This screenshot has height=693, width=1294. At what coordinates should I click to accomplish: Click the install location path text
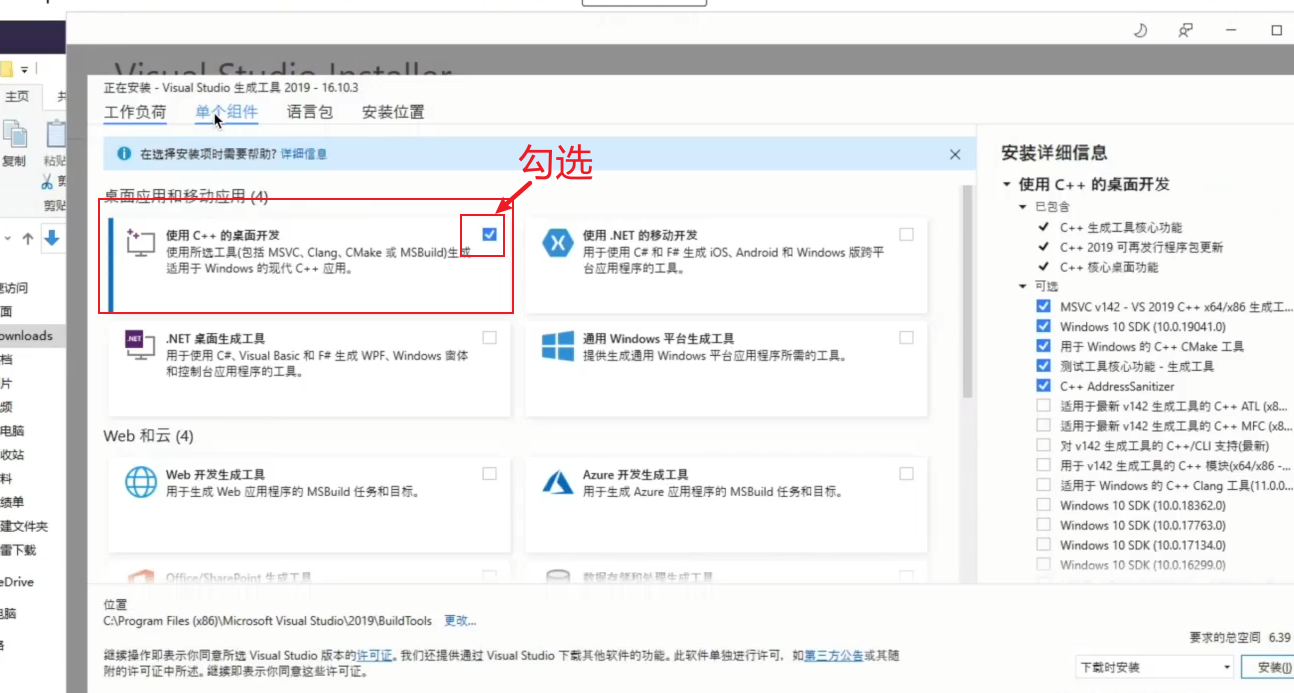[x=268, y=621]
